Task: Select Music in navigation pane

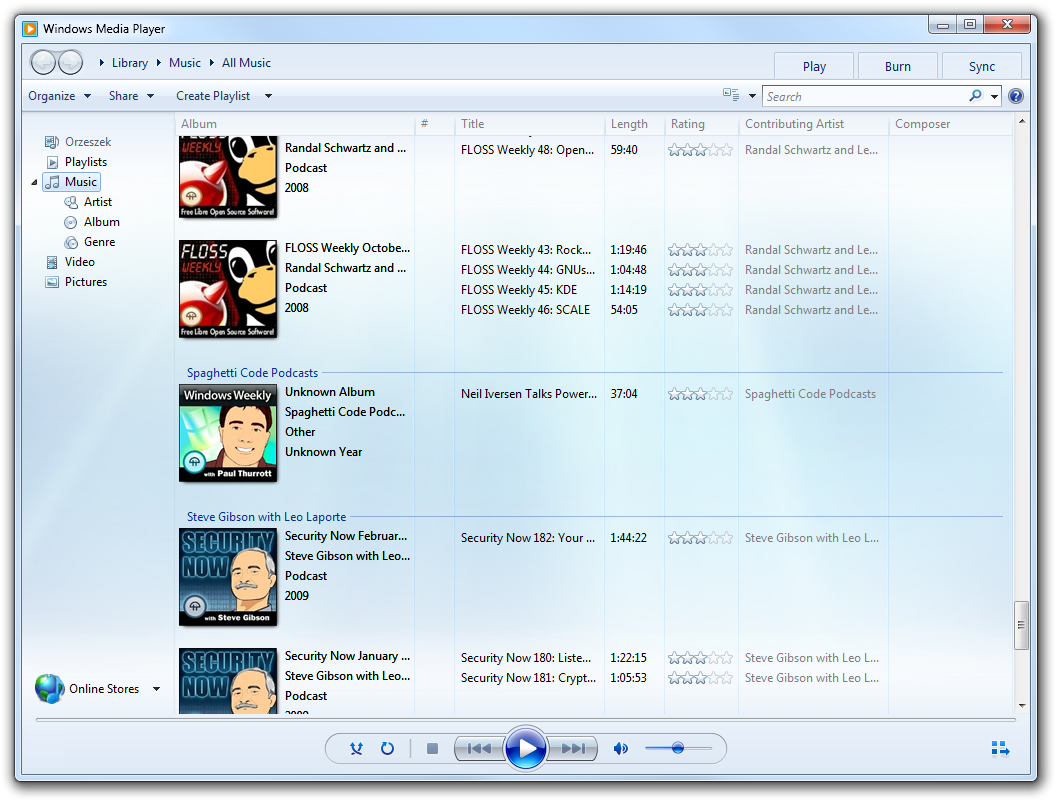Action: pyautogui.click(x=71, y=182)
